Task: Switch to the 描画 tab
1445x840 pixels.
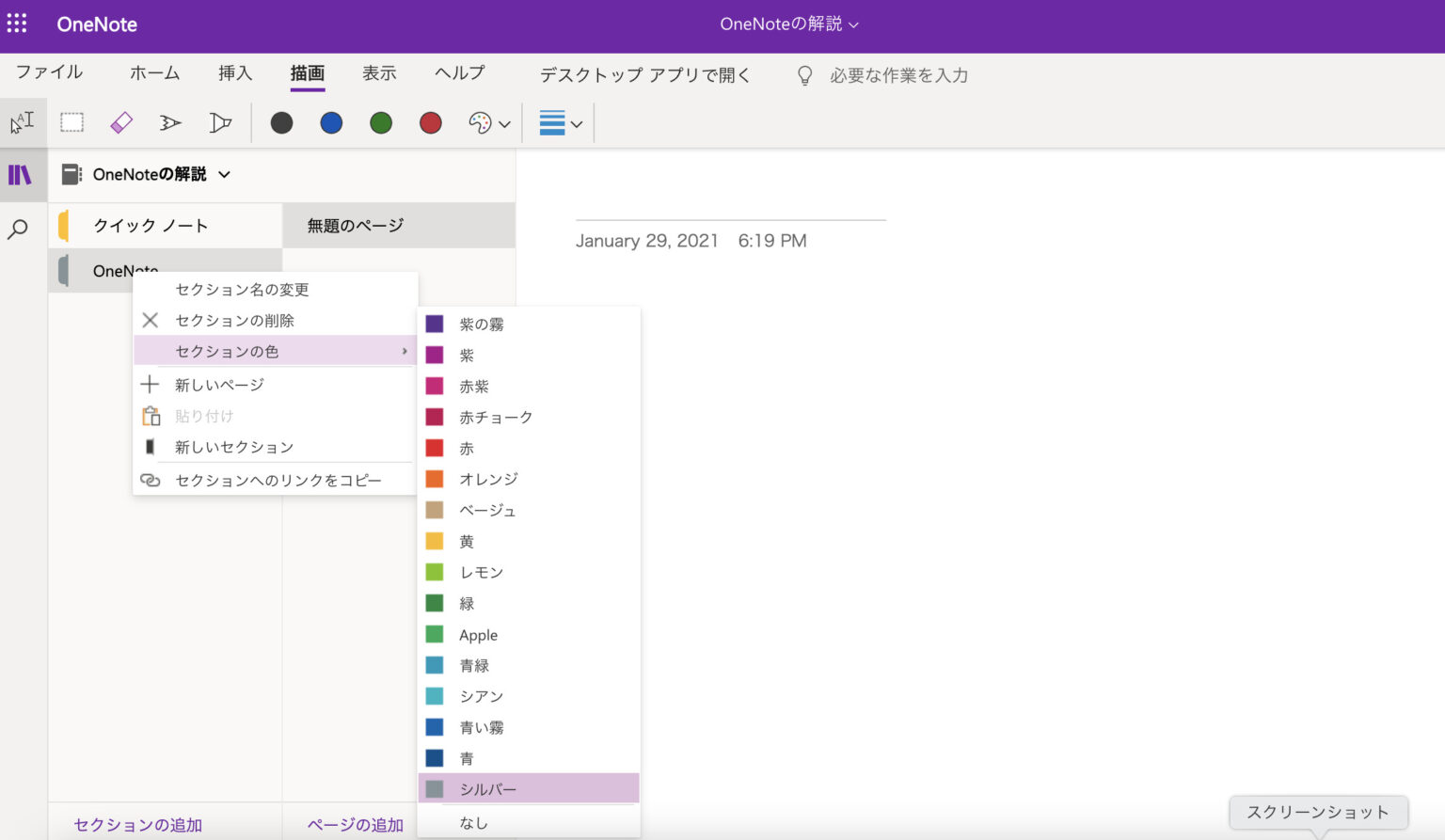Action: (308, 72)
